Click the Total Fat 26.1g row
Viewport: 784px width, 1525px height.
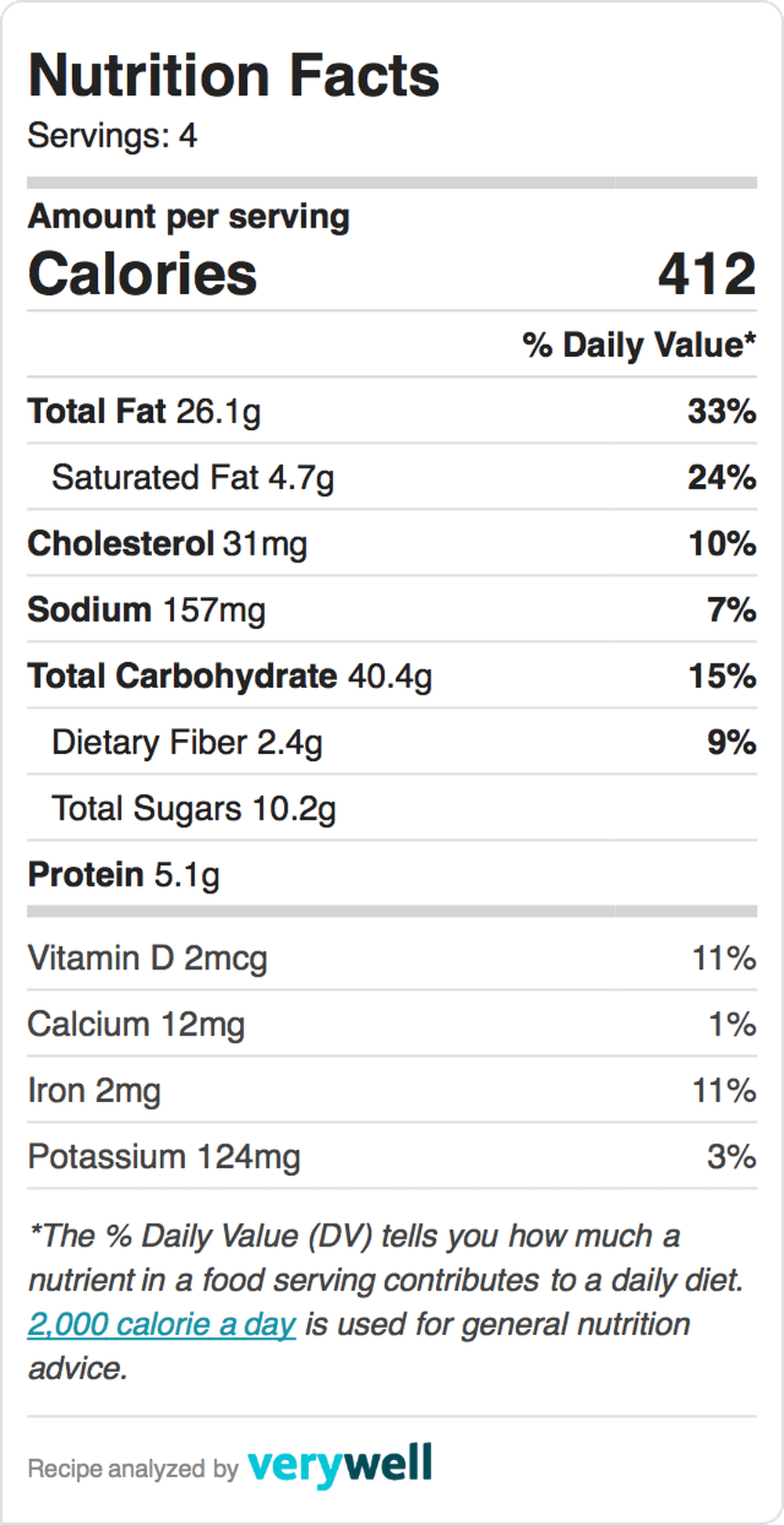coord(392,411)
